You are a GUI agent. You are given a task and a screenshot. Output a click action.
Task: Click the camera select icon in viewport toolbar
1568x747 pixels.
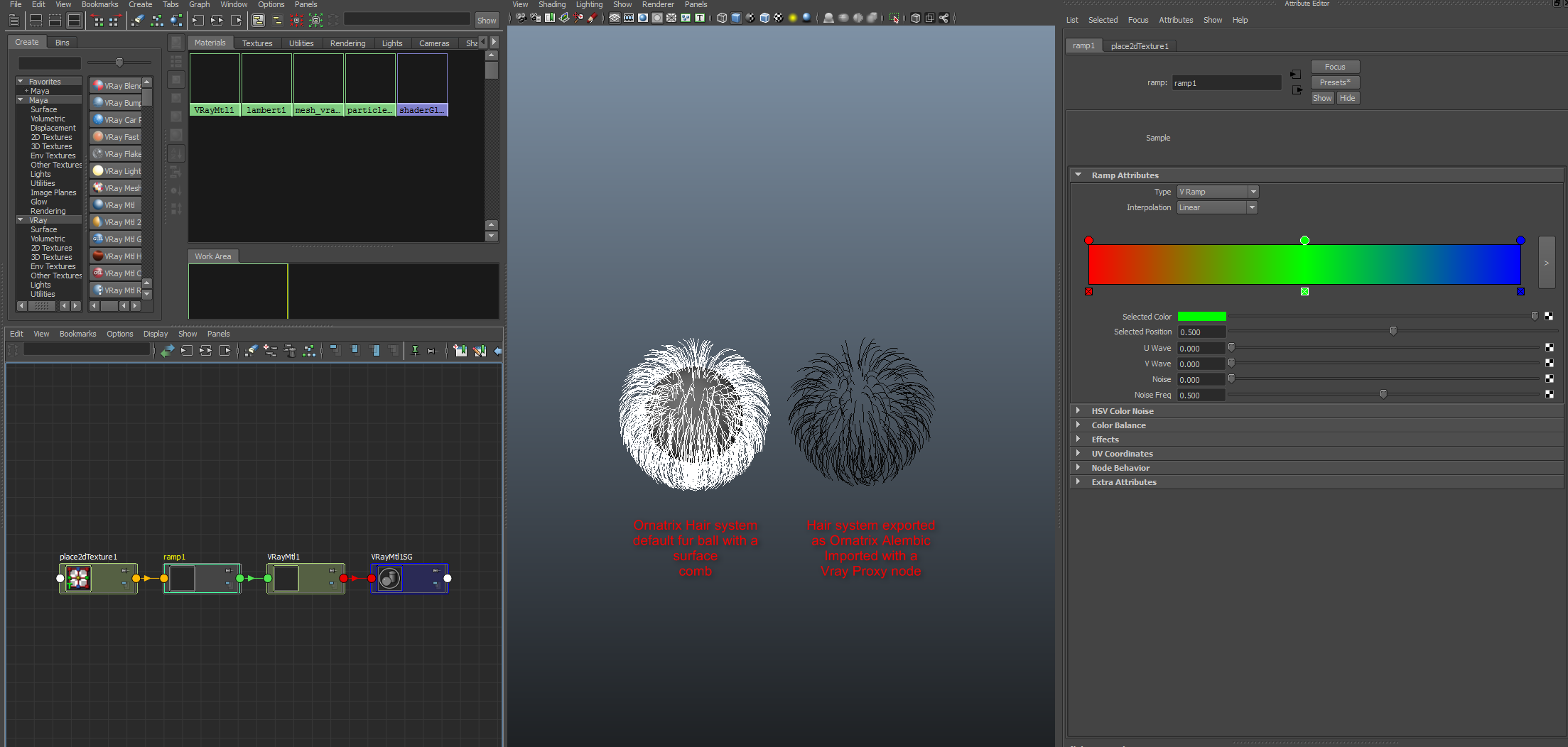521,18
